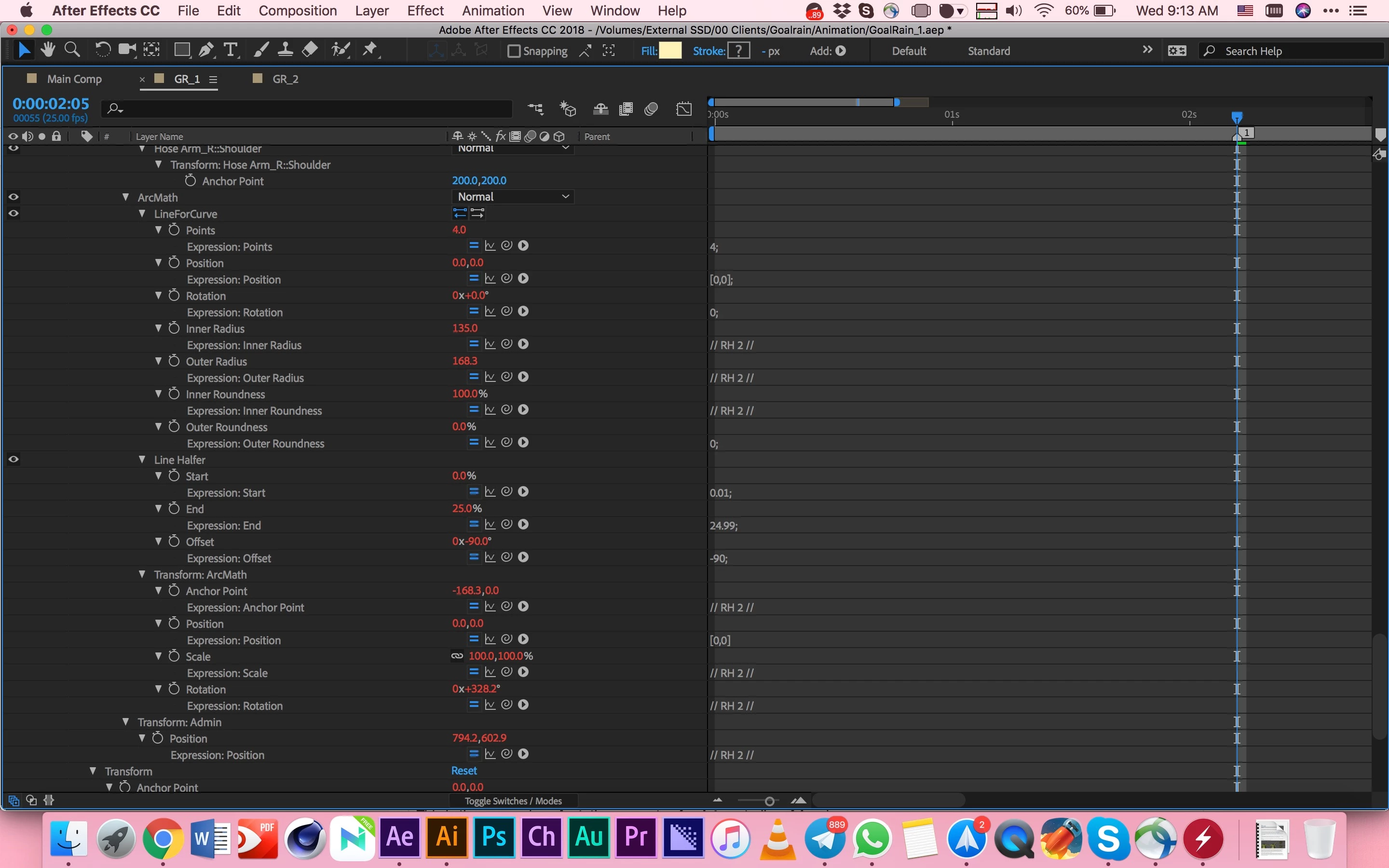Click Toggle Switches / Modes button
Image resolution: width=1389 pixels, height=868 pixels.
pos(513,801)
